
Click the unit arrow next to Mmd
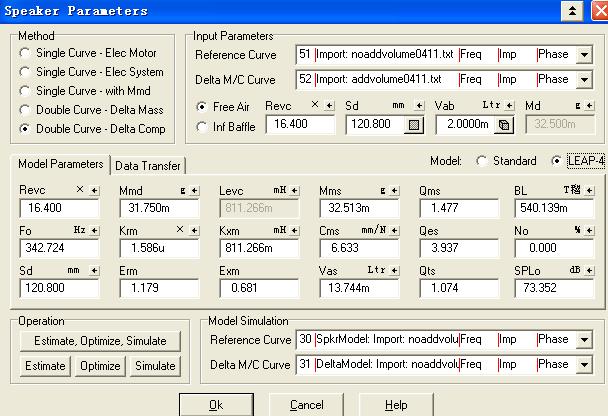pyautogui.click(x=194, y=190)
